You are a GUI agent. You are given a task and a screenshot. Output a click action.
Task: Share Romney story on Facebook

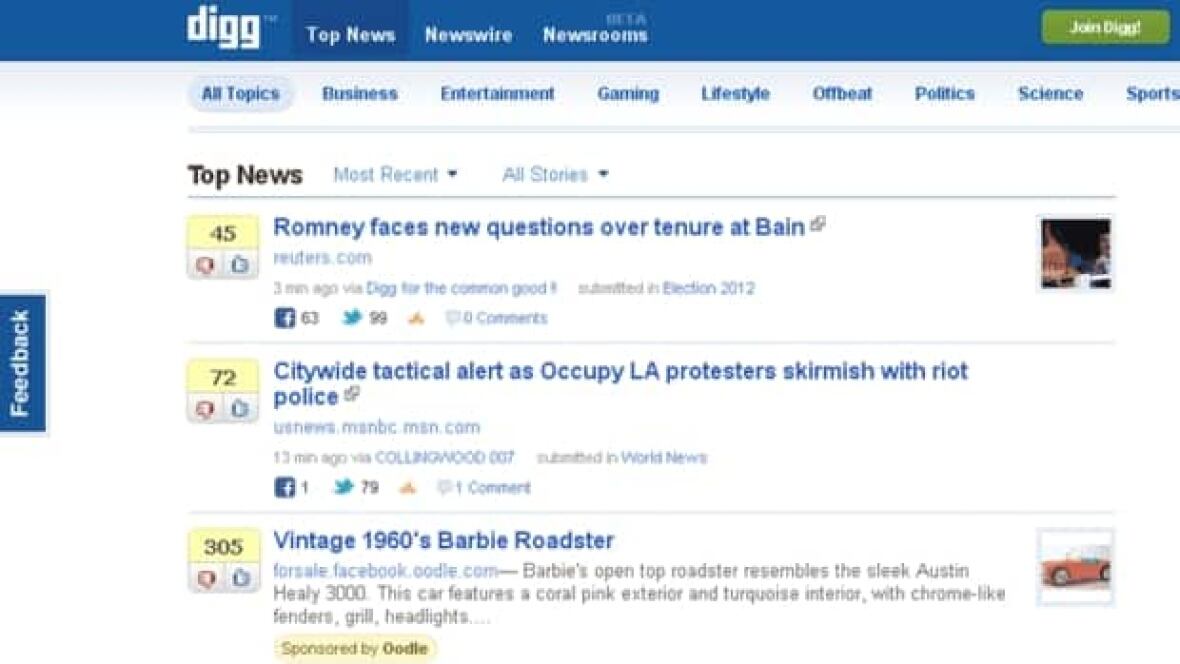click(x=285, y=318)
